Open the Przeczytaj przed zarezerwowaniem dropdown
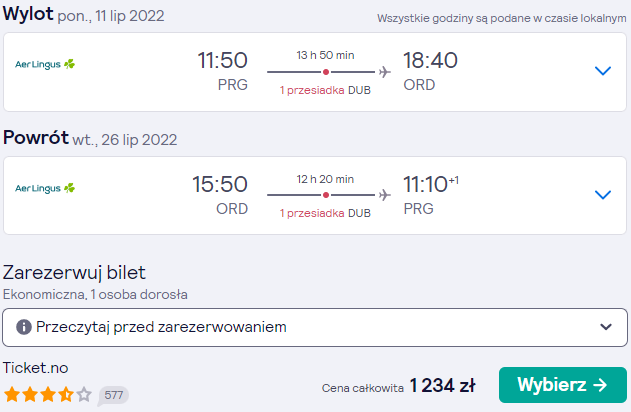This screenshot has height=412, width=631. (x=315, y=328)
